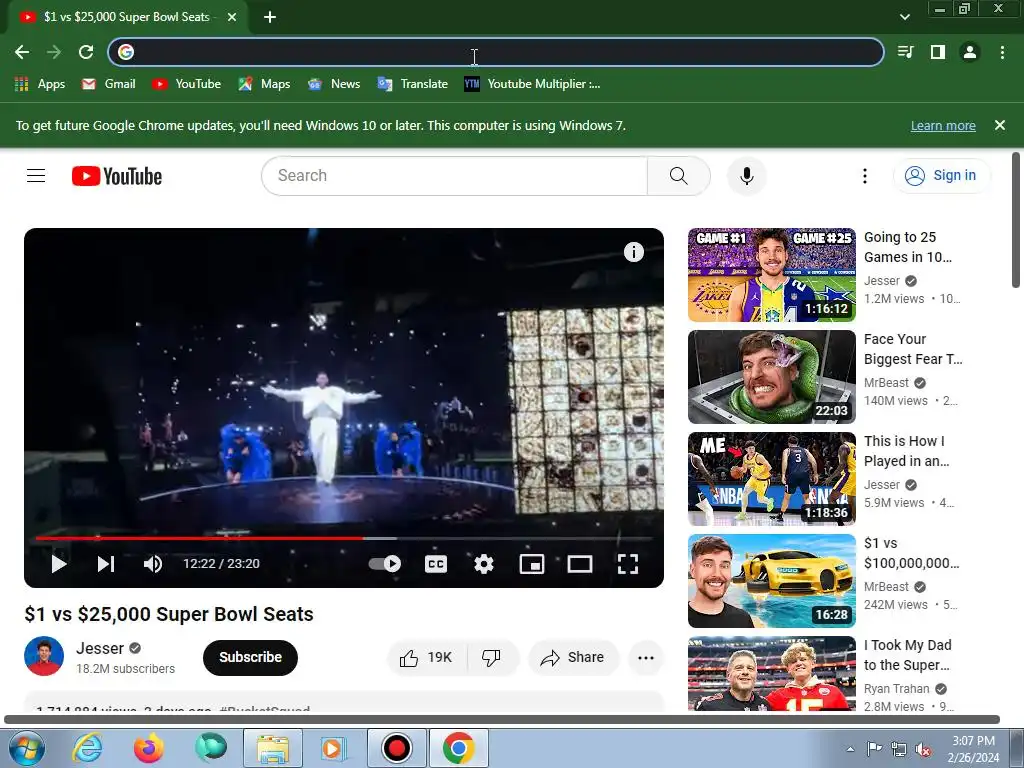Click the muted volume tray icon
Viewport: 1024px width, 768px height.
click(x=923, y=749)
